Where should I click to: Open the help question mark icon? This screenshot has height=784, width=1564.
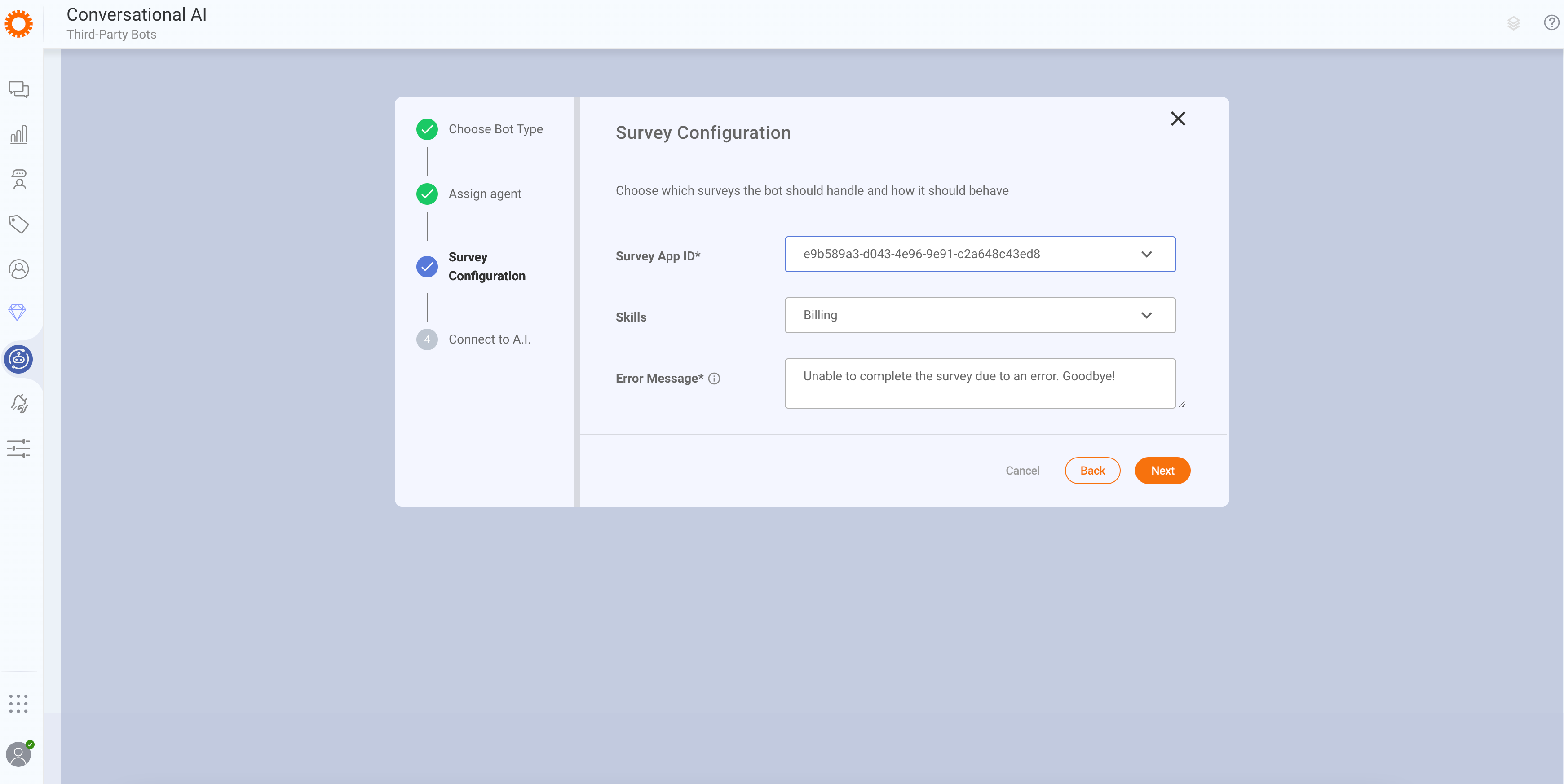coord(1551,23)
